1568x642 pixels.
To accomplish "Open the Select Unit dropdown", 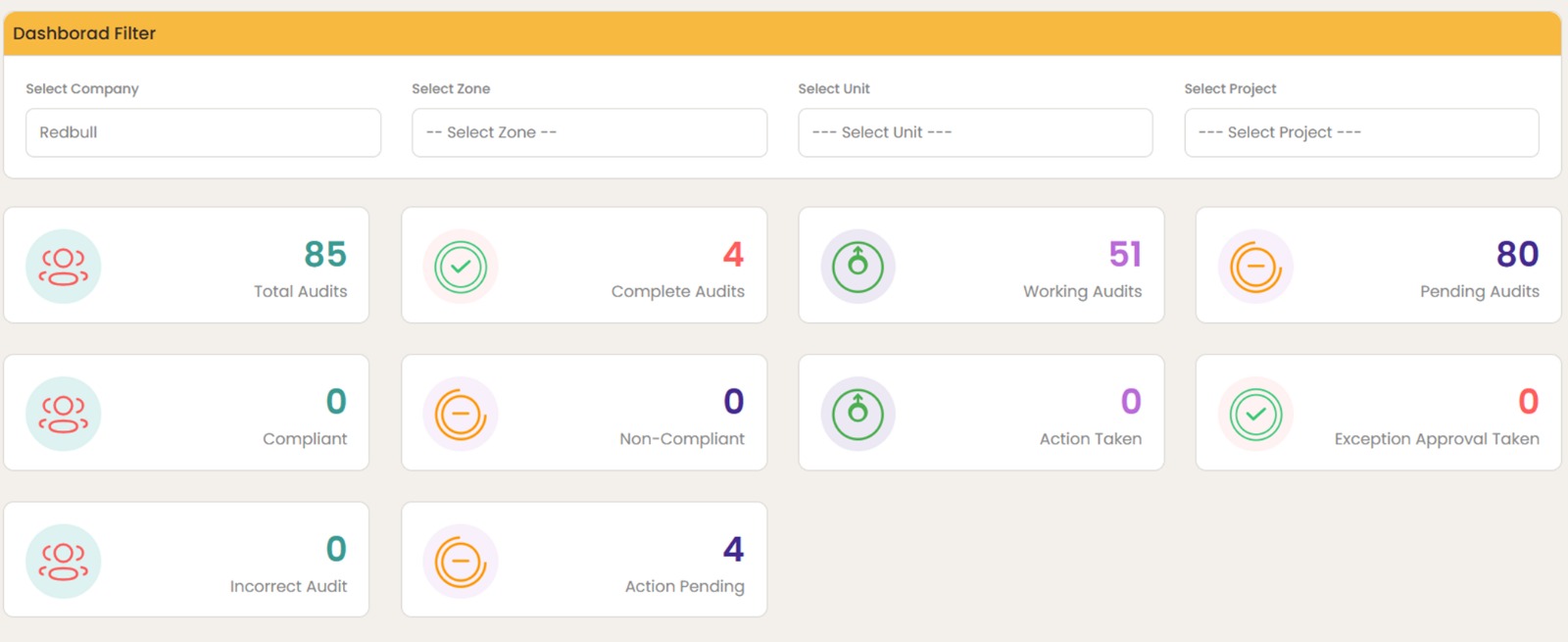I will (x=975, y=132).
